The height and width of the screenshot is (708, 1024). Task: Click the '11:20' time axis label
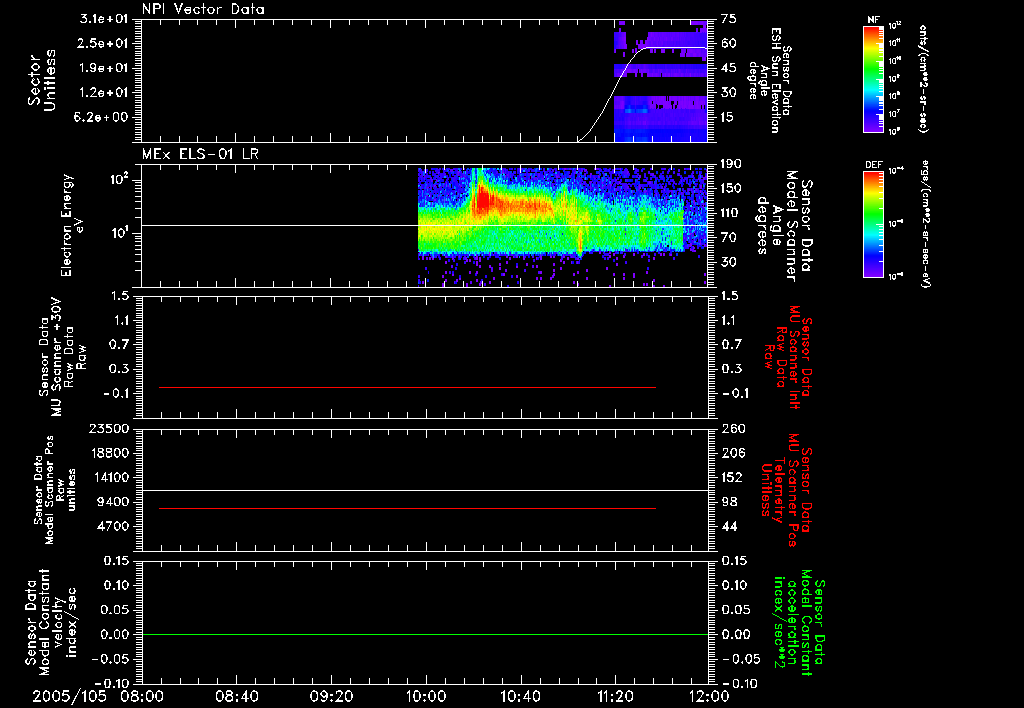[615, 697]
